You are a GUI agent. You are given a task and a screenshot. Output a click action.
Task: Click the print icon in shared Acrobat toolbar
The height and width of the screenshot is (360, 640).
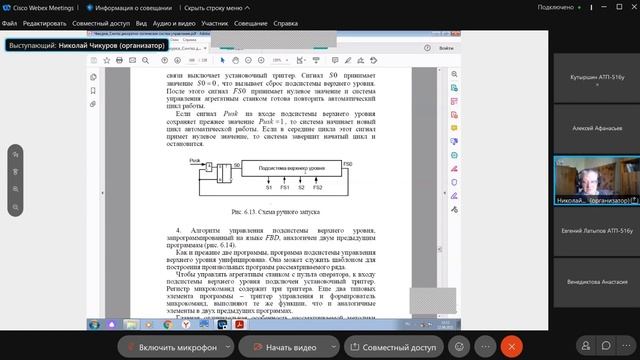[x=119, y=60]
